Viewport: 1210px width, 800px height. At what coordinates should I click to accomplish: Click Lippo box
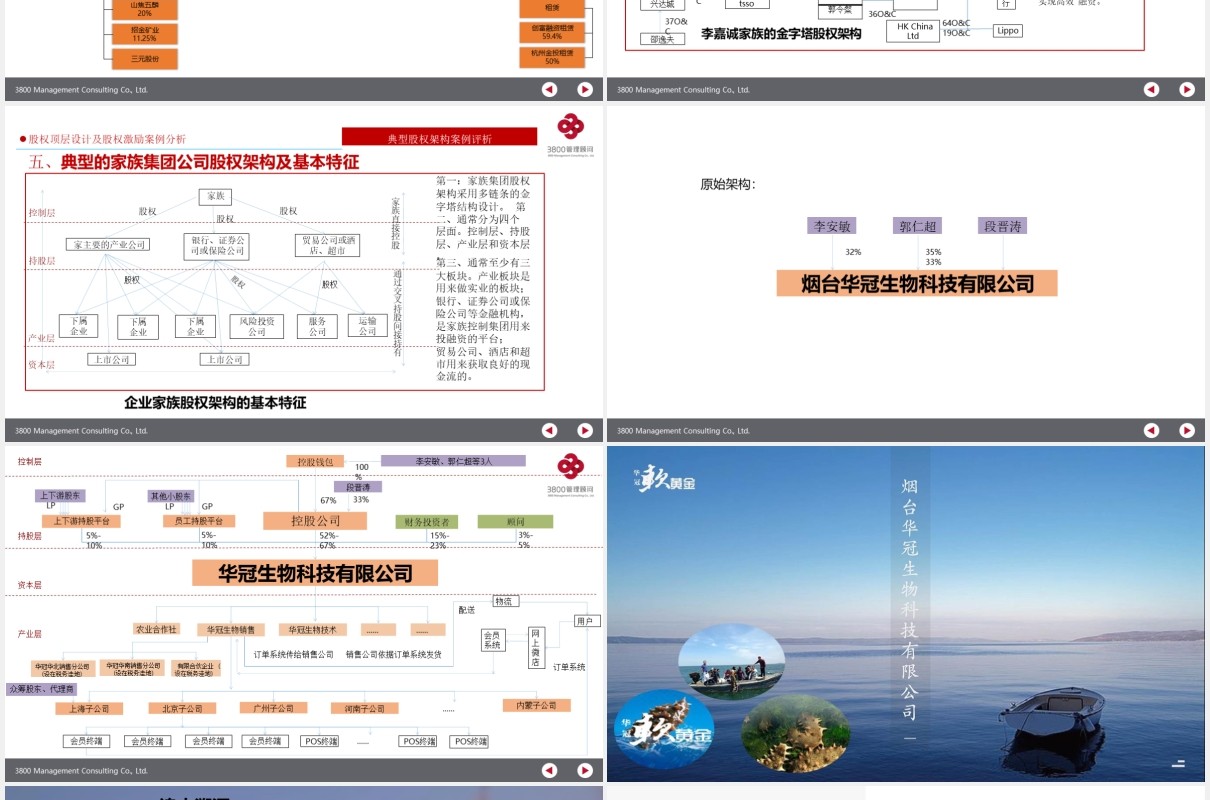pyautogui.click(x=1008, y=31)
